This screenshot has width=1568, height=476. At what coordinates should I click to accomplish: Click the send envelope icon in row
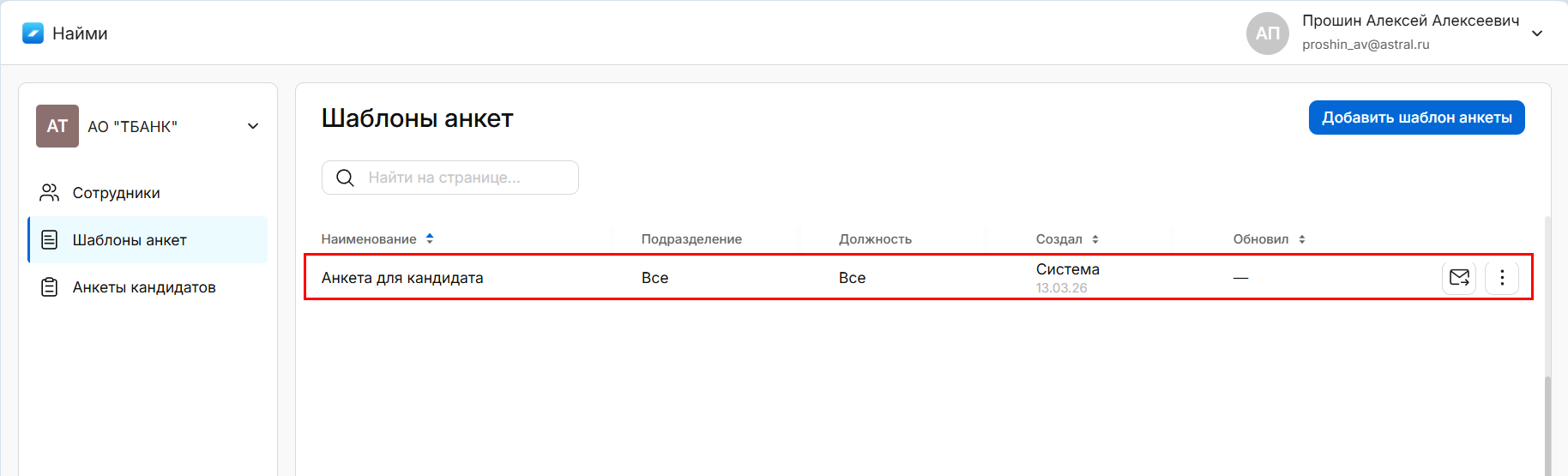point(1458,277)
